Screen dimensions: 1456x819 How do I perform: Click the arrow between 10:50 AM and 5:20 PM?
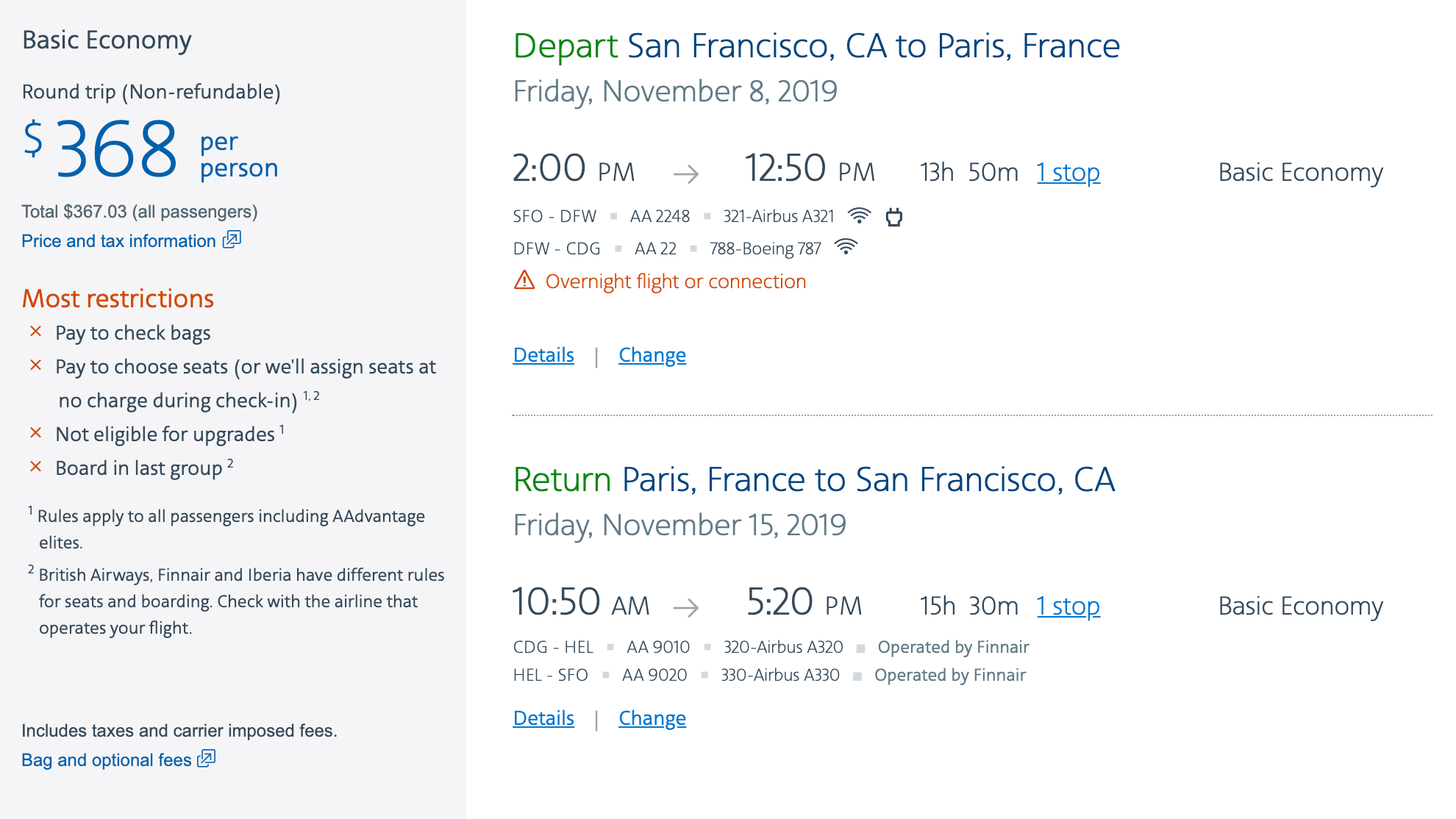[686, 607]
